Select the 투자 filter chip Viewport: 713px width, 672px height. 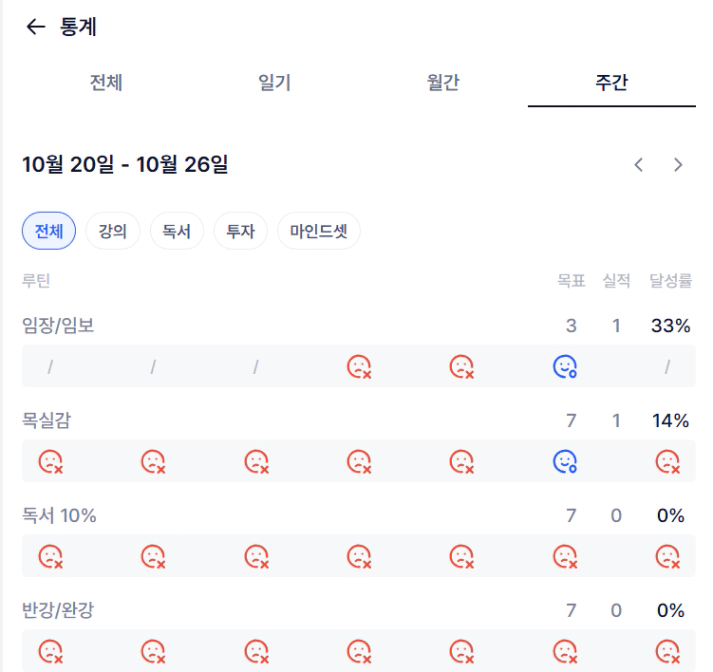click(240, 232)
